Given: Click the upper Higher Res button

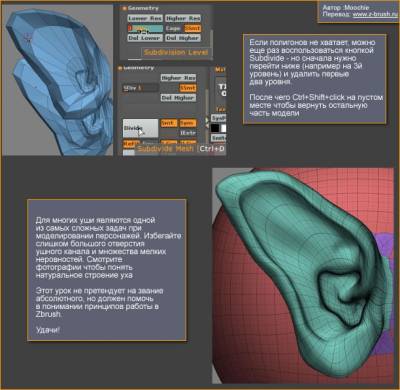Looking at the screenshot, I should point(183,18).
